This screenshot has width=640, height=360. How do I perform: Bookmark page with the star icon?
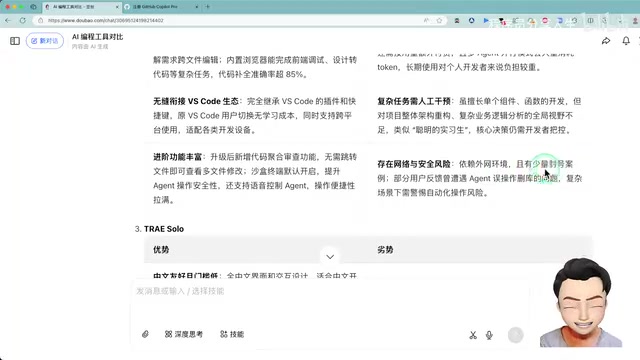coord(439,20)
